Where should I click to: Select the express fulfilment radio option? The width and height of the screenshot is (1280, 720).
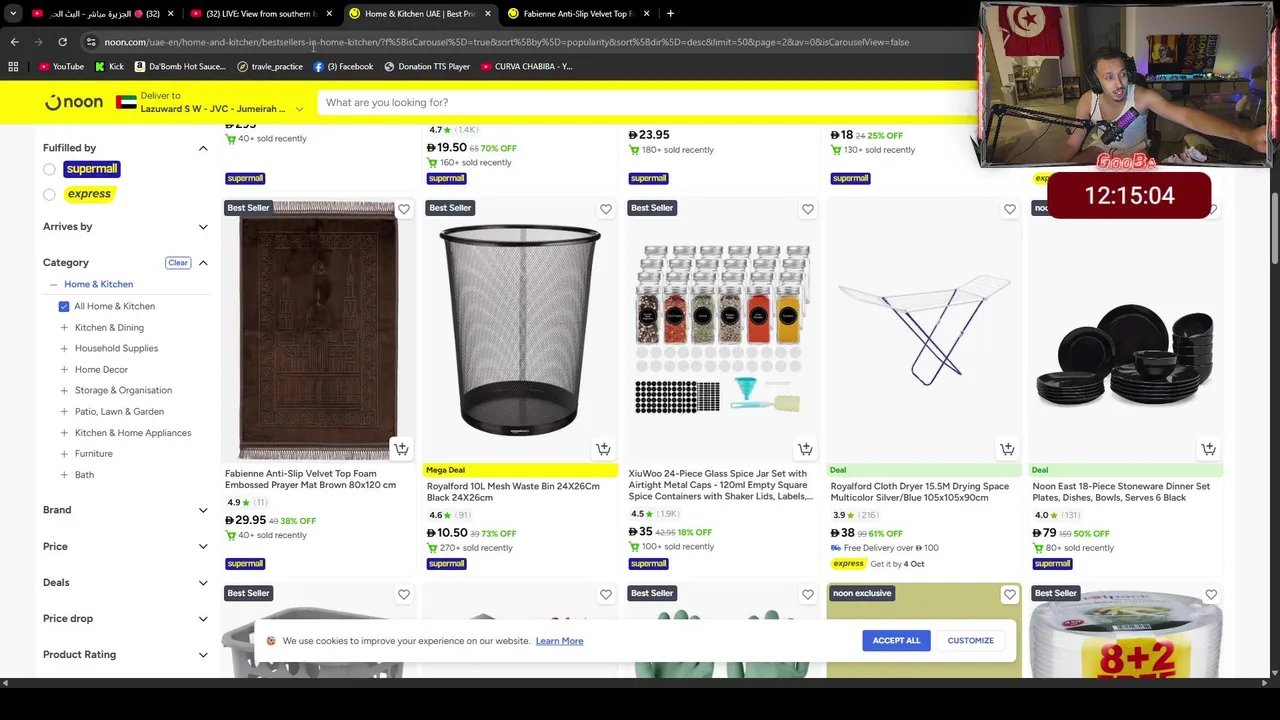(x=49, y=194)
